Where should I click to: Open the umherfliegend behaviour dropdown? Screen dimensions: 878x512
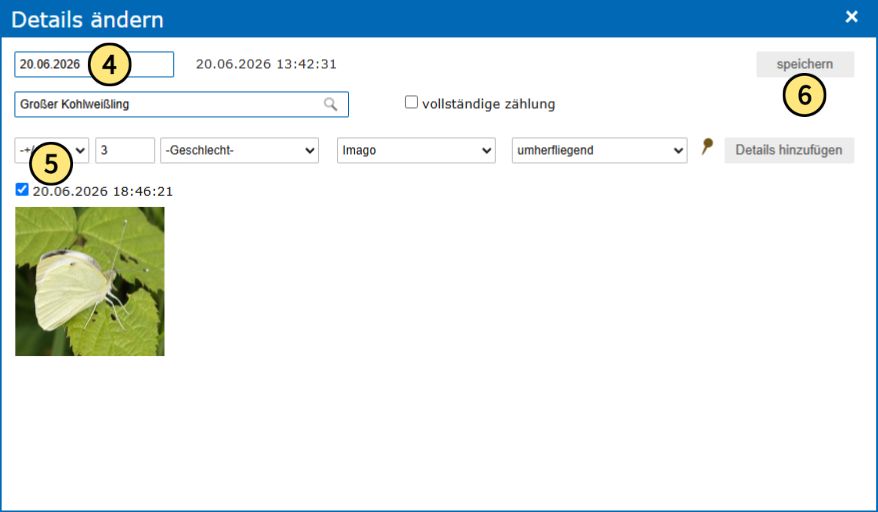point(600,150)
